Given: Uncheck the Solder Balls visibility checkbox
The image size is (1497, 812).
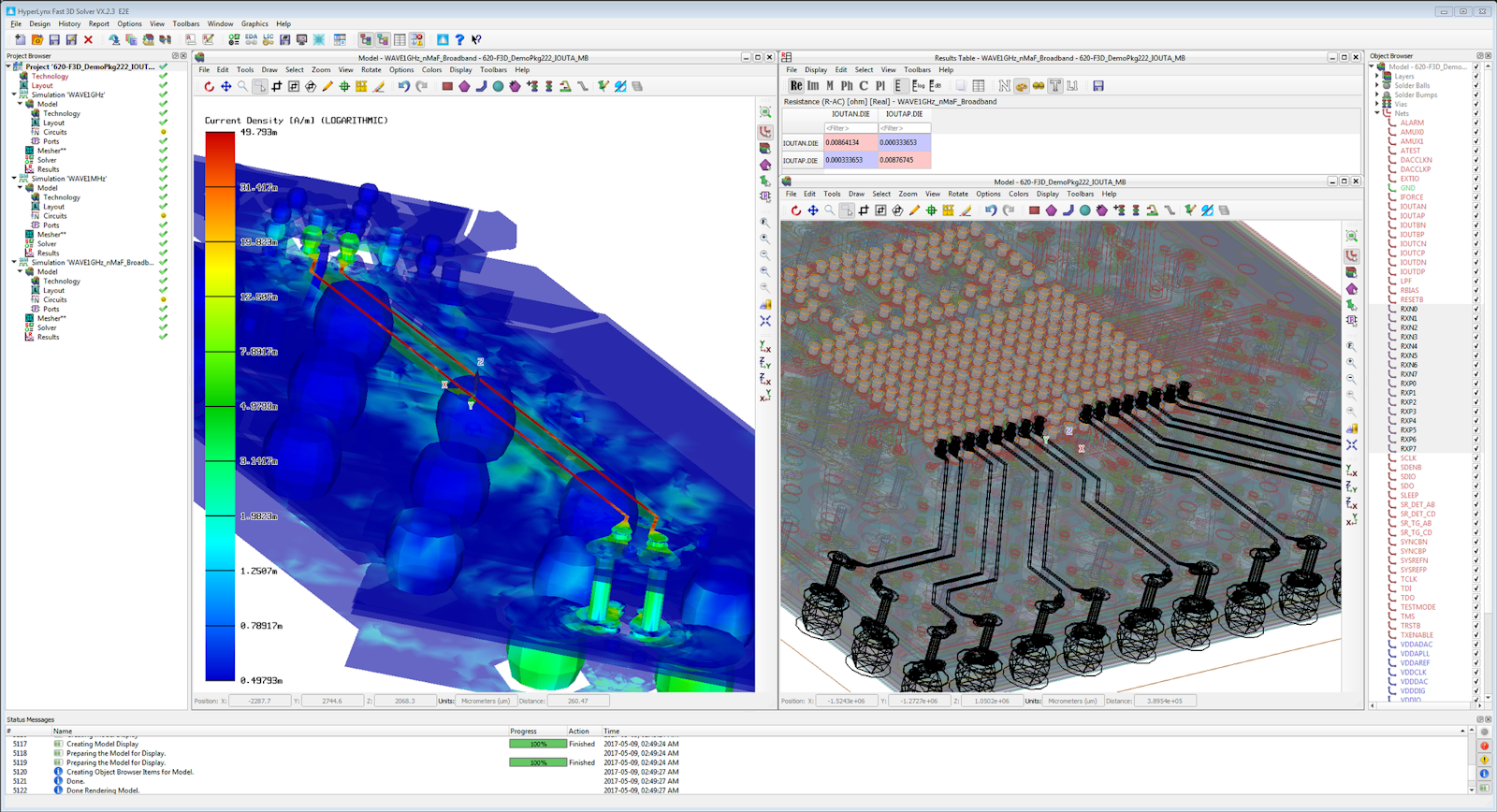Looking at the screenshot, I should coord(1476,86).
